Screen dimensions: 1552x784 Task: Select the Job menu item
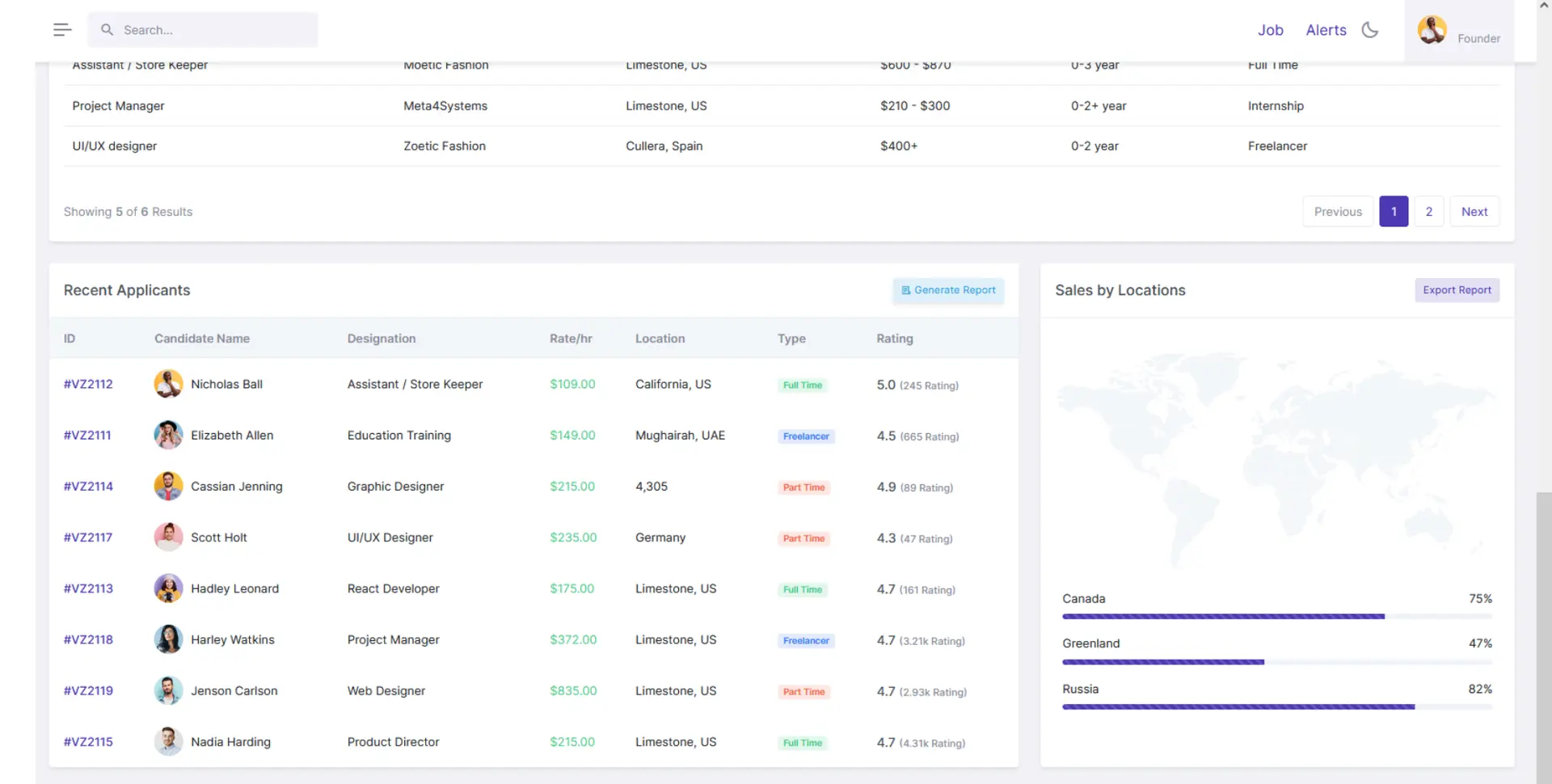[x=1271, y=30]
